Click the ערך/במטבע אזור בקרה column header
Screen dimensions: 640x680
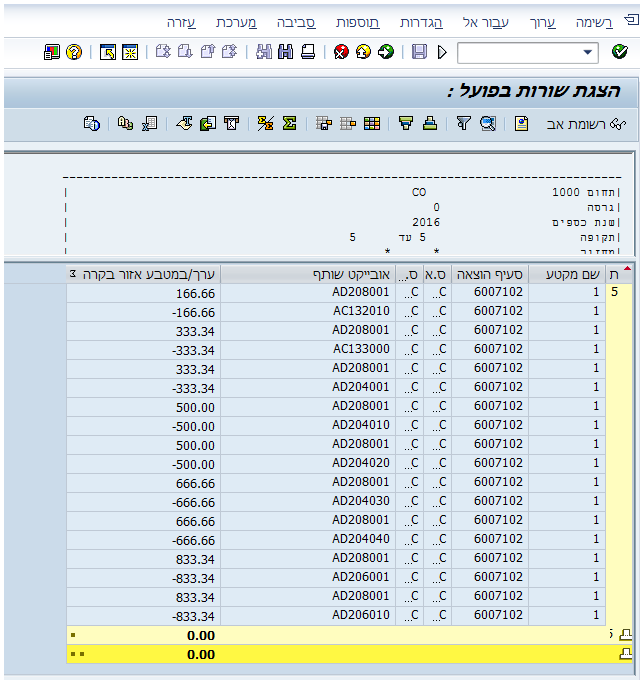click(144, 274)
